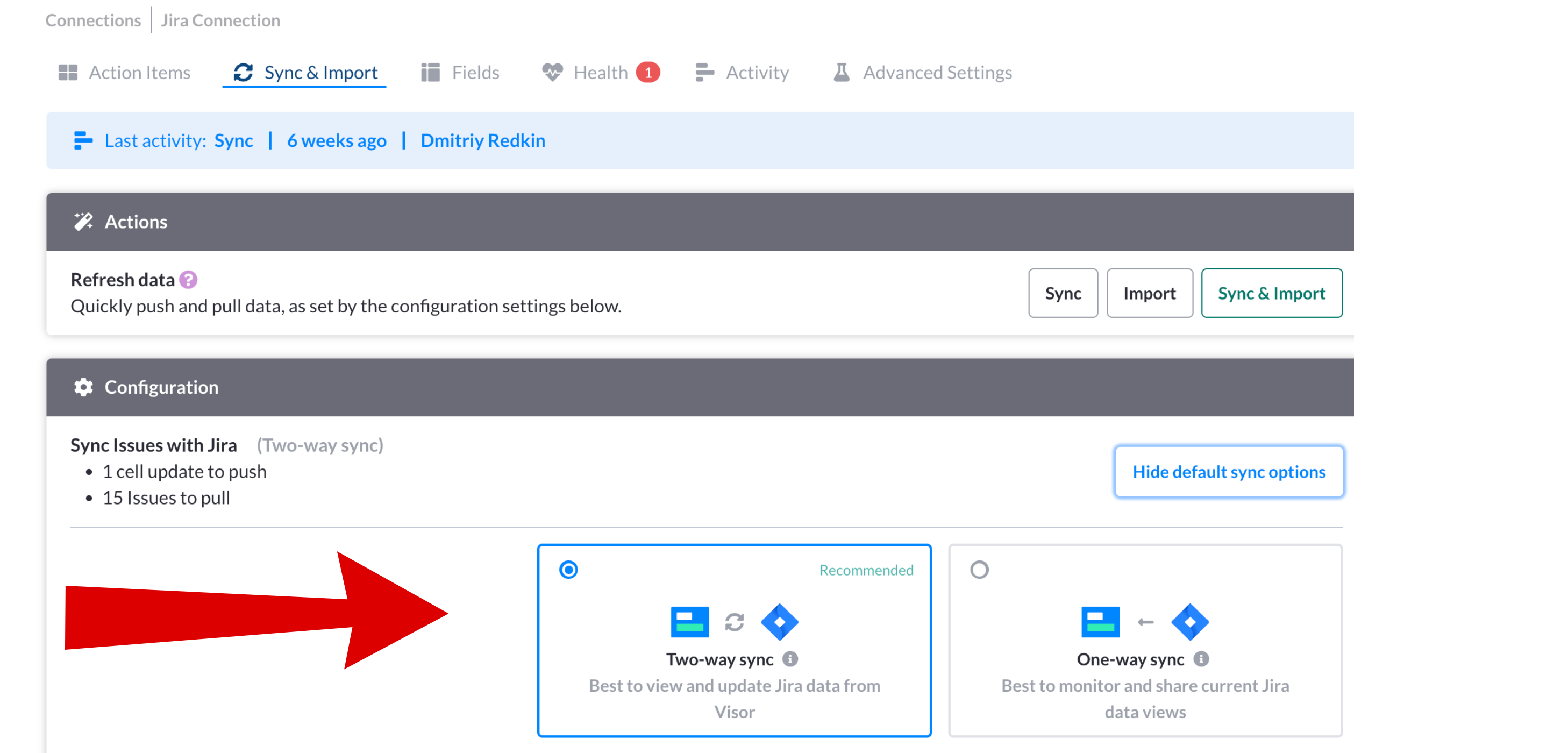Screen dimensions: 1568x753
Task: Click 'Best to monitor and share current Jira' description
Action: pos(1145,699)
